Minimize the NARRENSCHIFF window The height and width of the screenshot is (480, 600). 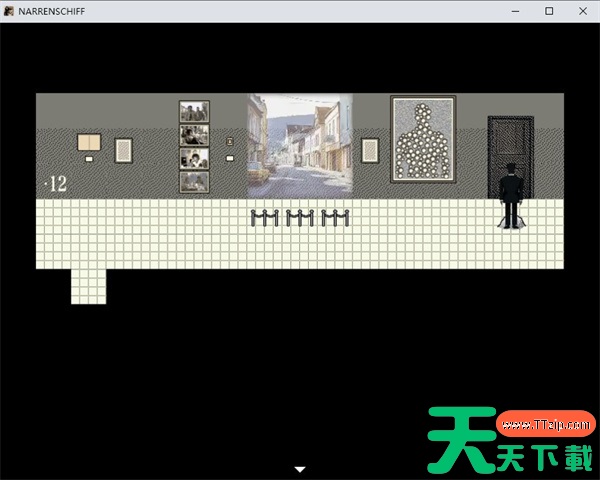(x=515, y=10)
